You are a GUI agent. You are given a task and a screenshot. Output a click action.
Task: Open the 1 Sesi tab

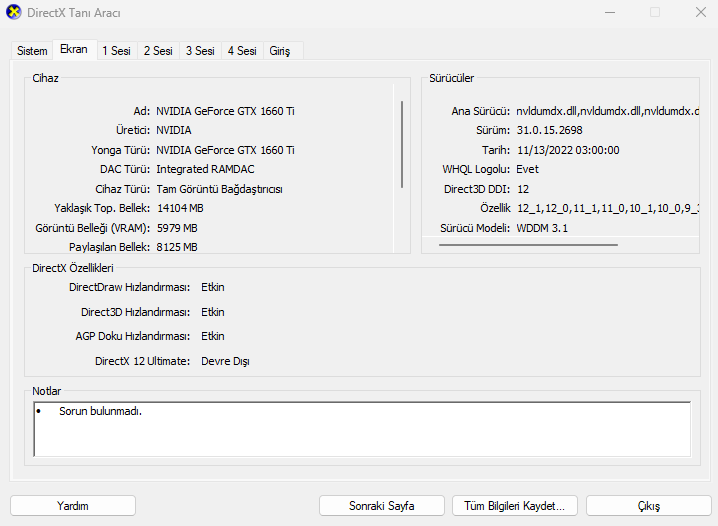pos(117,51)
